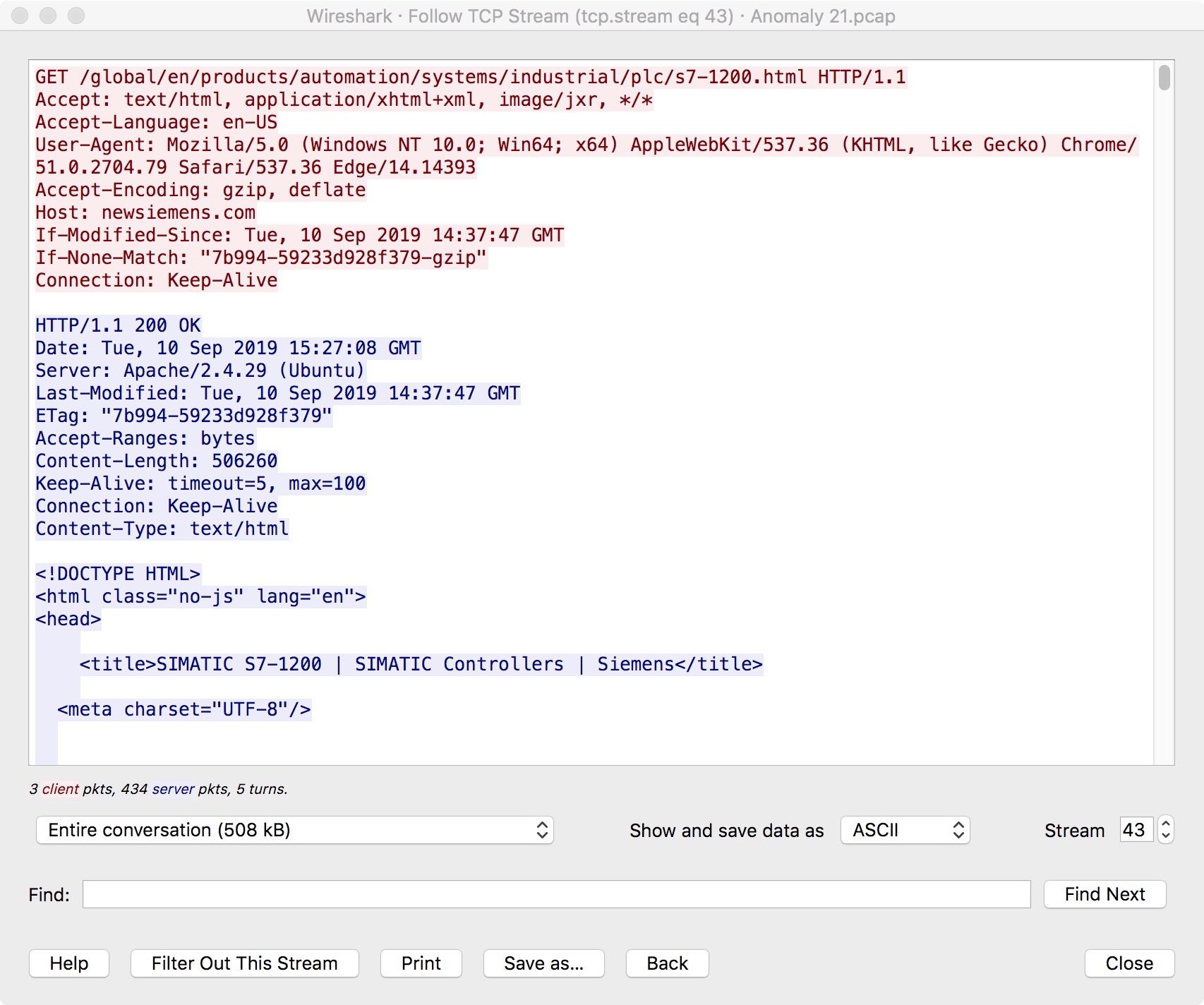Click the Save as… button
Screen dimensions: 1204x1005
click(543, 963)
